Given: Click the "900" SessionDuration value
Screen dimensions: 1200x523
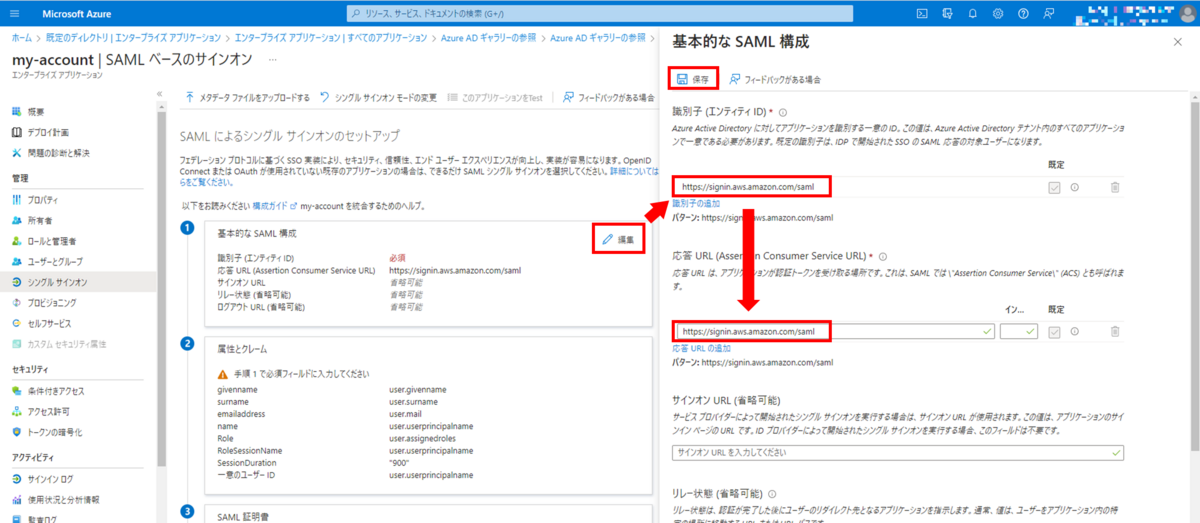Looking at the screenshot, I should 400,463.
